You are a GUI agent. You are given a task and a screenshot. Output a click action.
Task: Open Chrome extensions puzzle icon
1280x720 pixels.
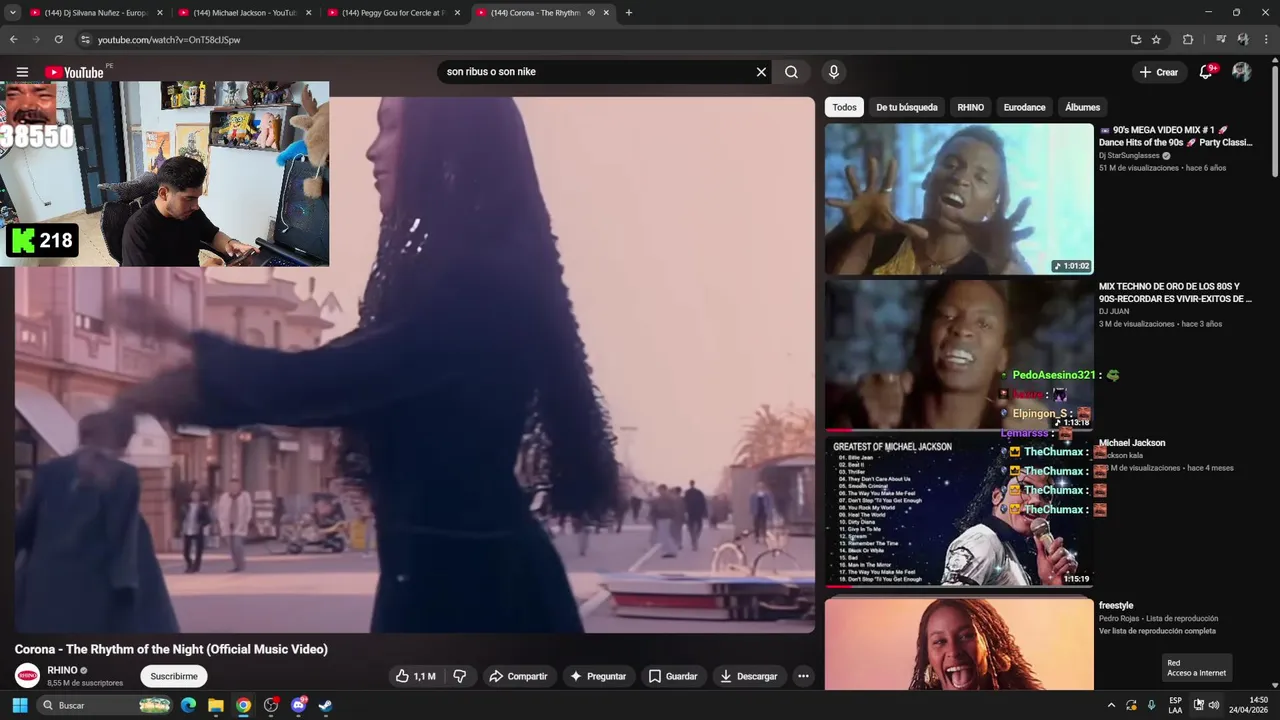click(1188, 40)
